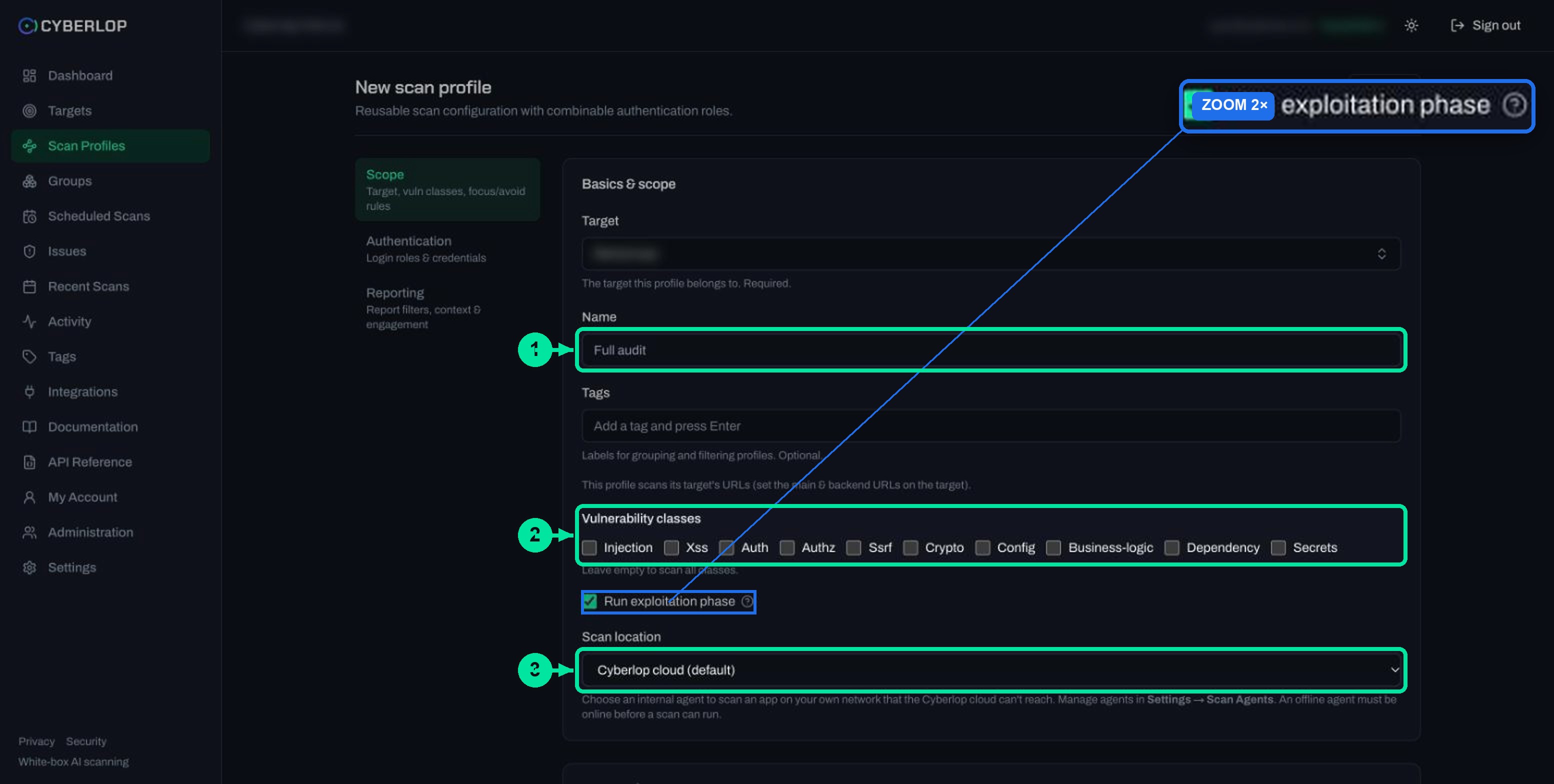Click help icon beside Run exploitation phase
The width and height of the screenshot is (1554, 784).
747,601
